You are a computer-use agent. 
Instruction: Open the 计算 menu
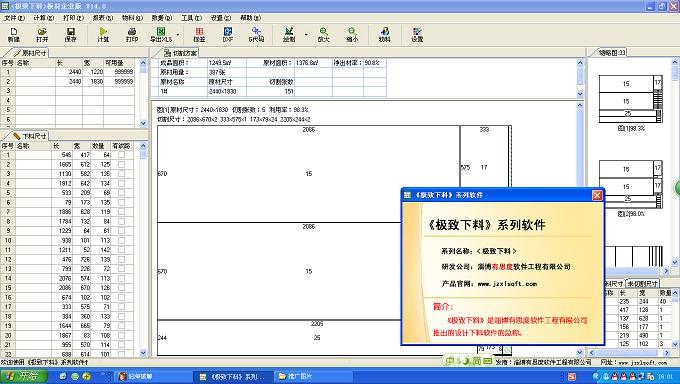(x=44, y=18)
